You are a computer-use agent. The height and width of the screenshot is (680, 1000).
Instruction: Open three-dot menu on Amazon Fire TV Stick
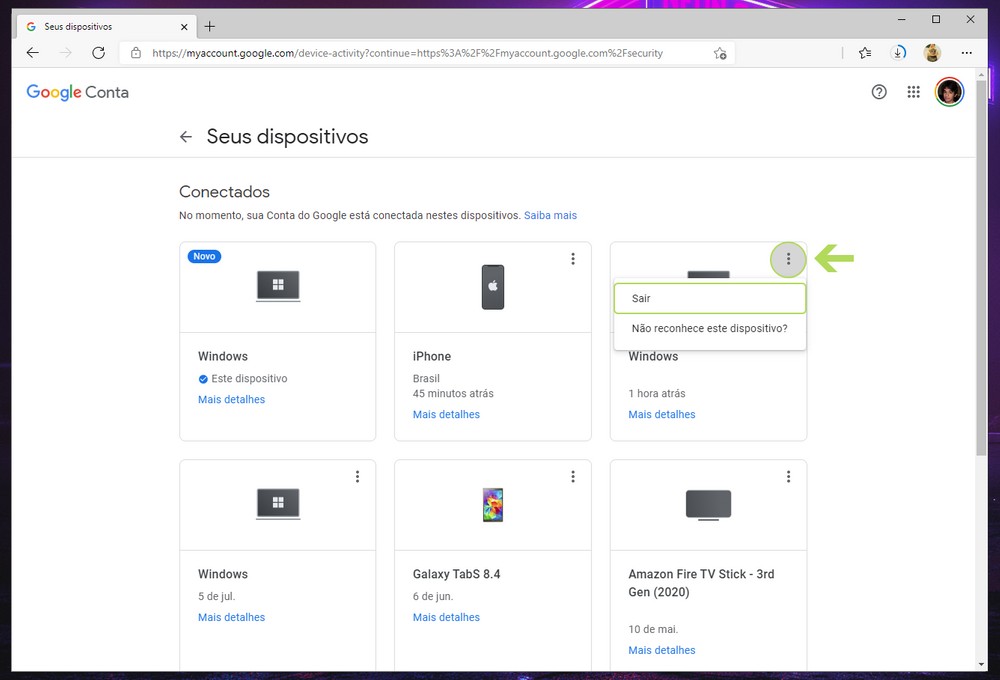tap(788, 477)
